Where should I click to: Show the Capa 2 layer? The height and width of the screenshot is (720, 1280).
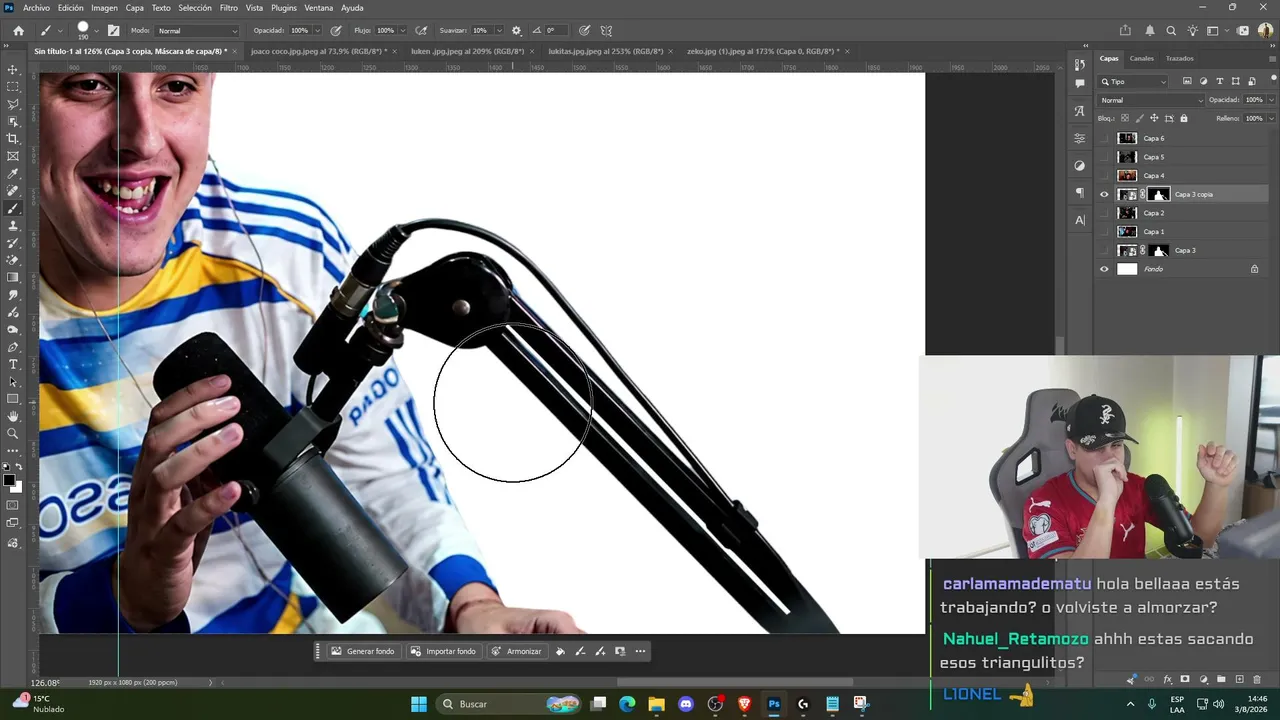point(1104,213)
